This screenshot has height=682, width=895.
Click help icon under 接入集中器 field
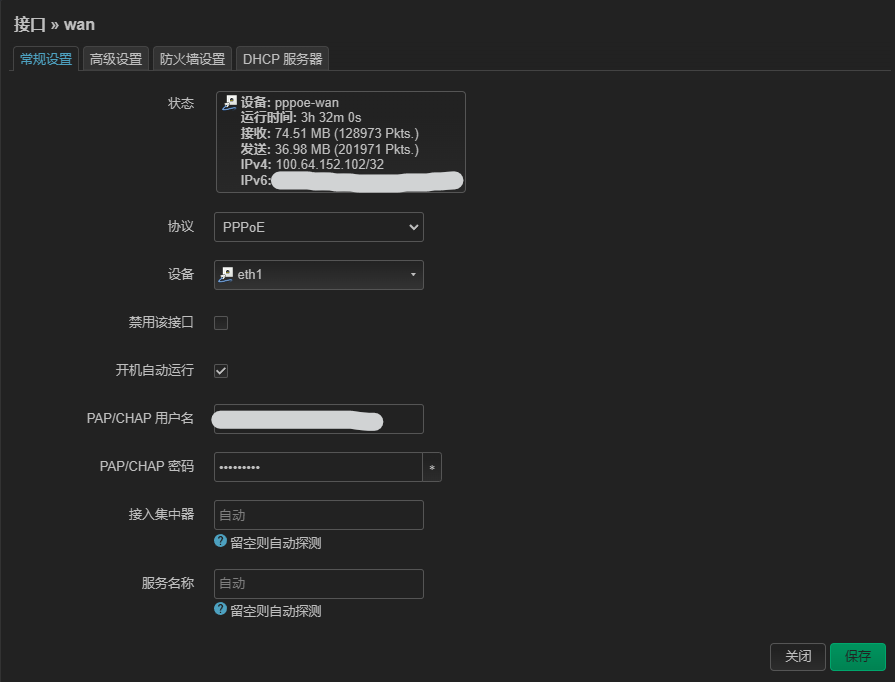tap(221, 541)
